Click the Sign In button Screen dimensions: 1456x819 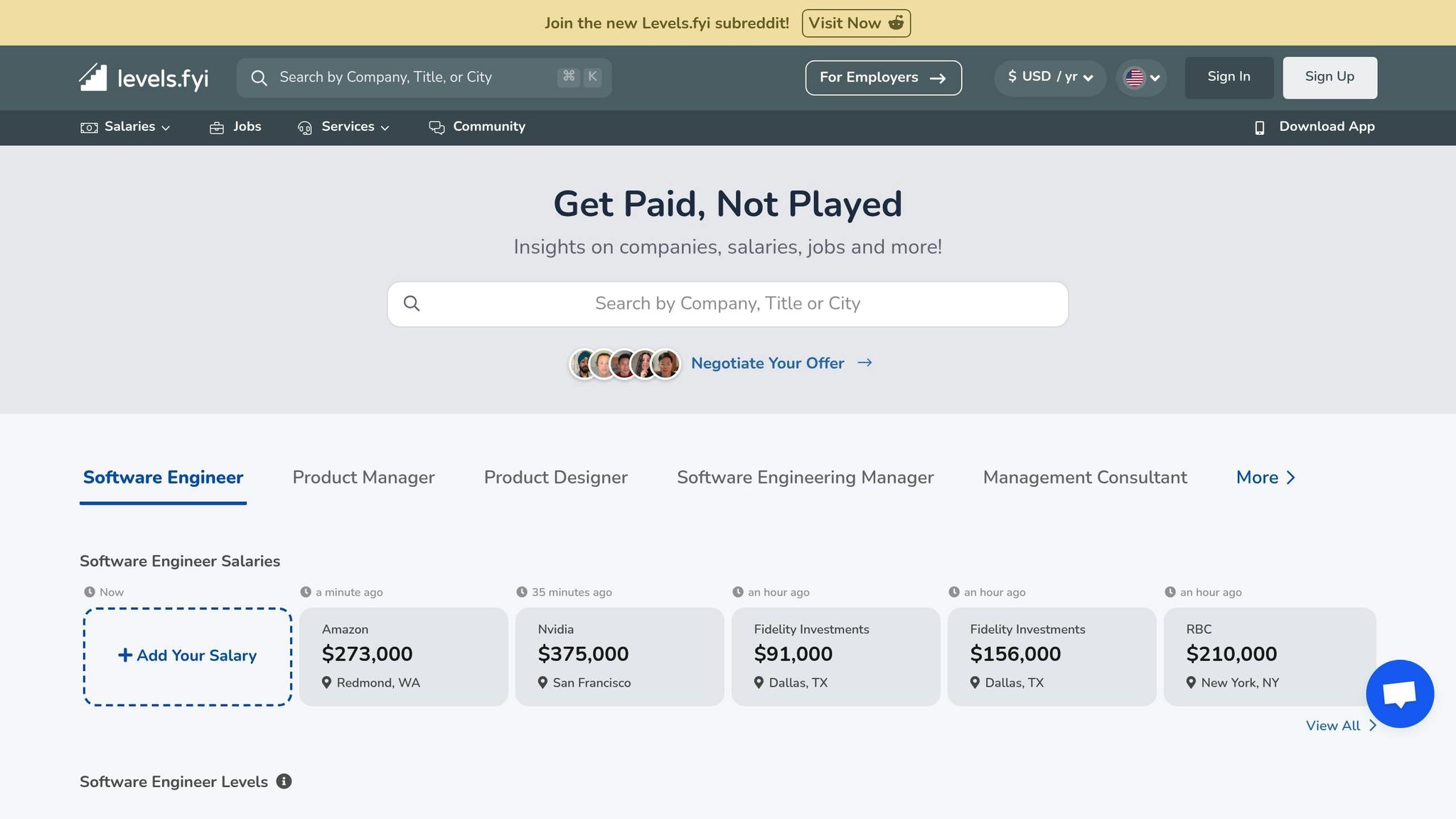pyautogui.click(x=1229, y=77)
